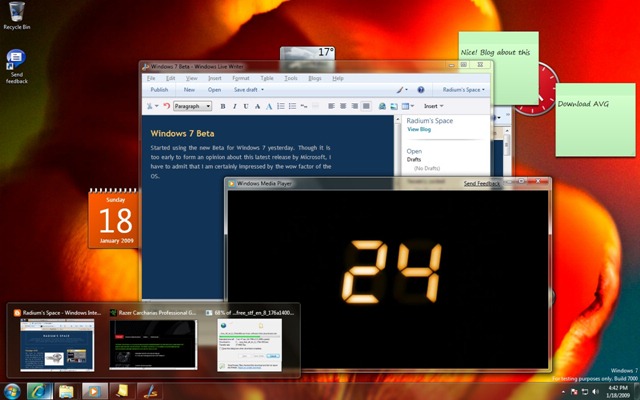Center align text in Live Writer

click(343, 106)
